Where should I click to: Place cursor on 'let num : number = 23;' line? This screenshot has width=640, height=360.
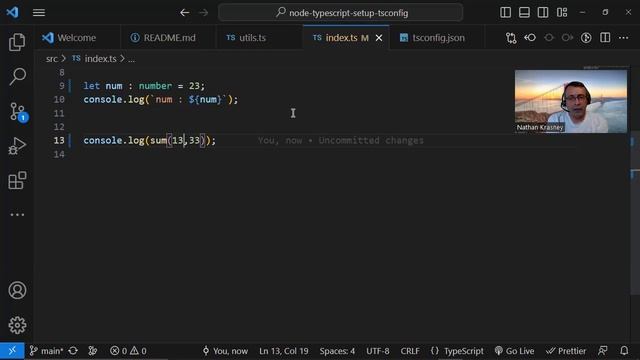144,86
